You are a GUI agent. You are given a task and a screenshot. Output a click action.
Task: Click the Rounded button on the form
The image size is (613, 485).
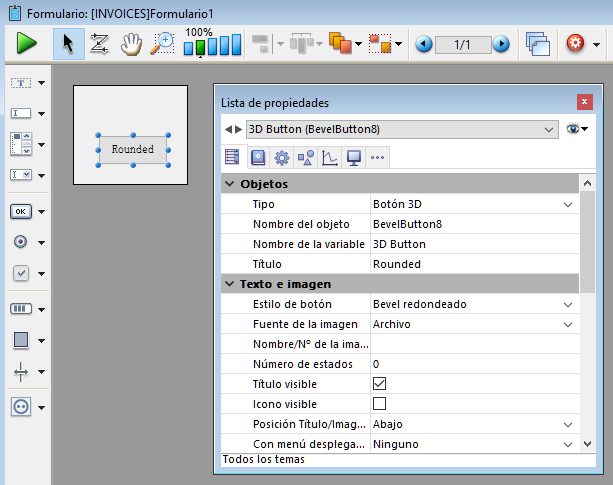click(132, 150)
